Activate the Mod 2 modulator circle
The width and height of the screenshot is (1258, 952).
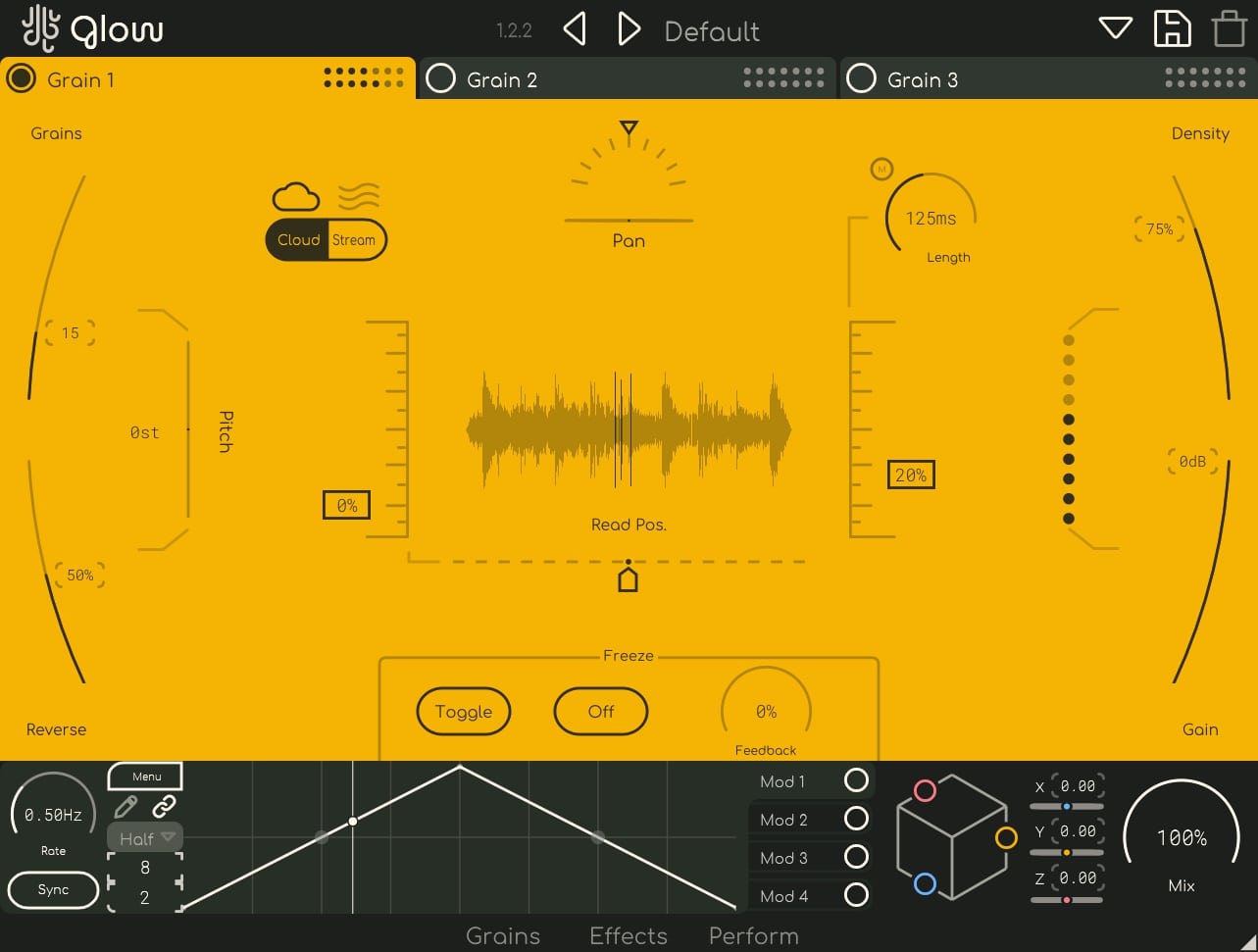tap(855, 820)
